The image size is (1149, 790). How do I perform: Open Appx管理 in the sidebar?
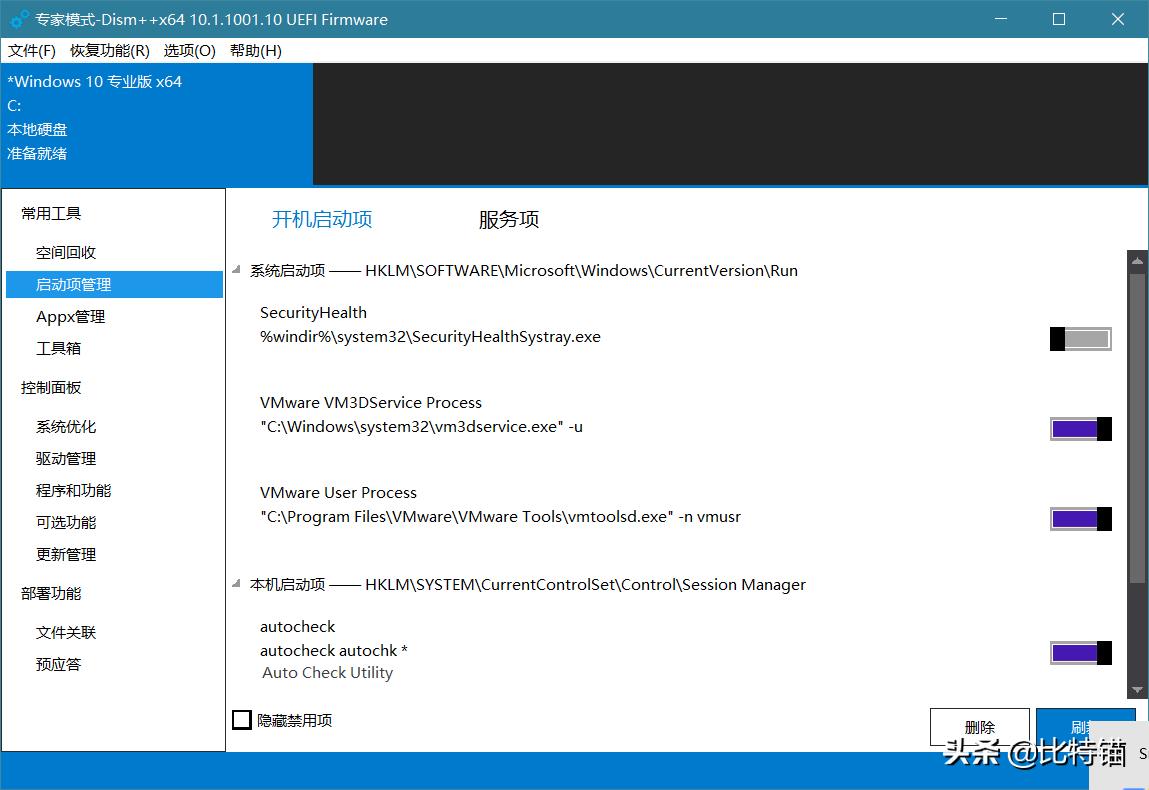pos(70,317)
